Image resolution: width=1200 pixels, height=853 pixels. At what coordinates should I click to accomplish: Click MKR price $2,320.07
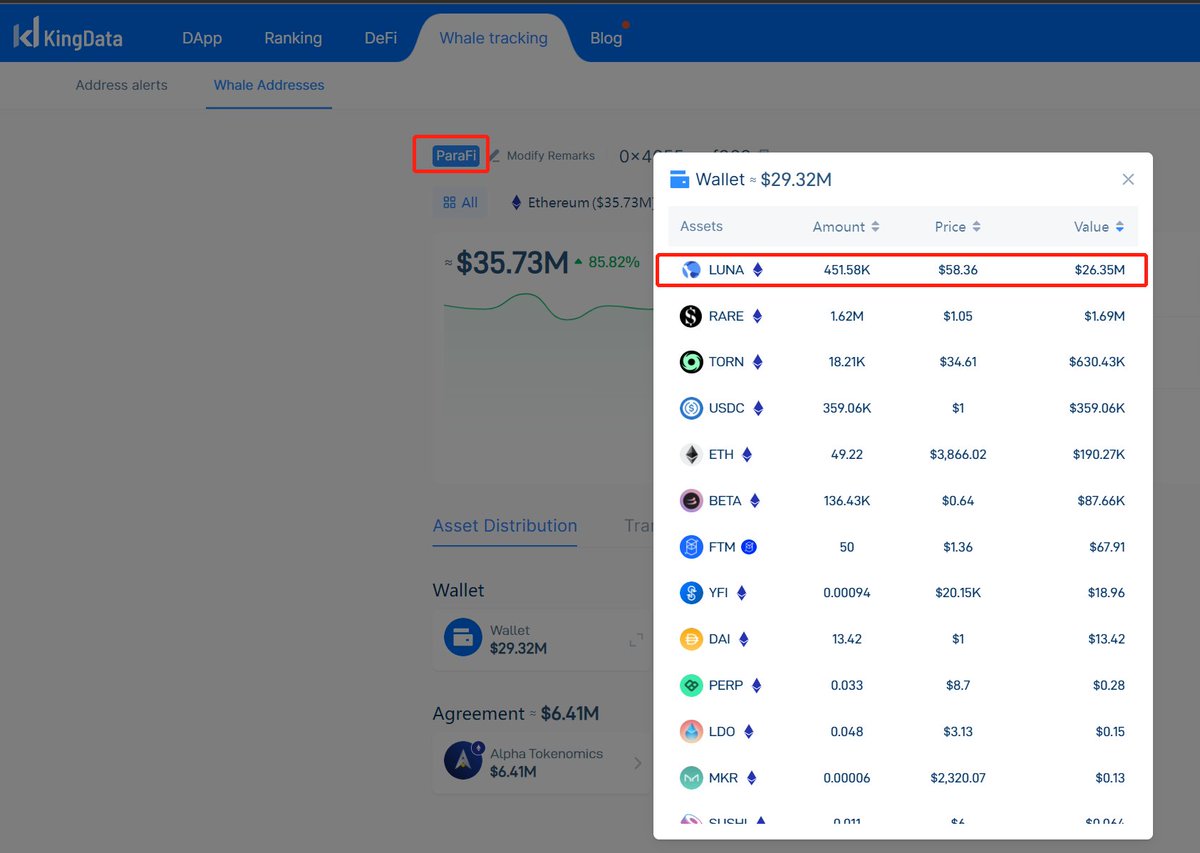(x=958, y=777)
